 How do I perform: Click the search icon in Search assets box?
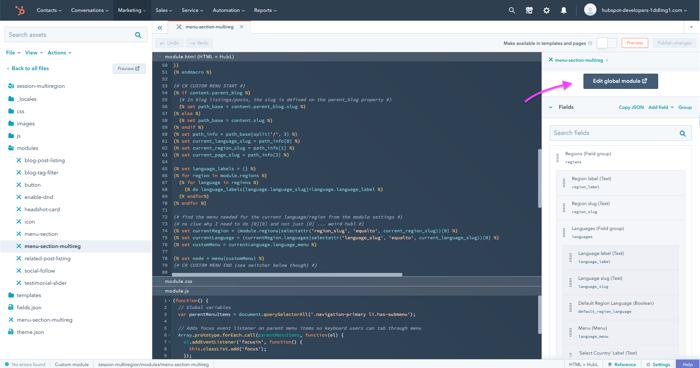(138, 35)
